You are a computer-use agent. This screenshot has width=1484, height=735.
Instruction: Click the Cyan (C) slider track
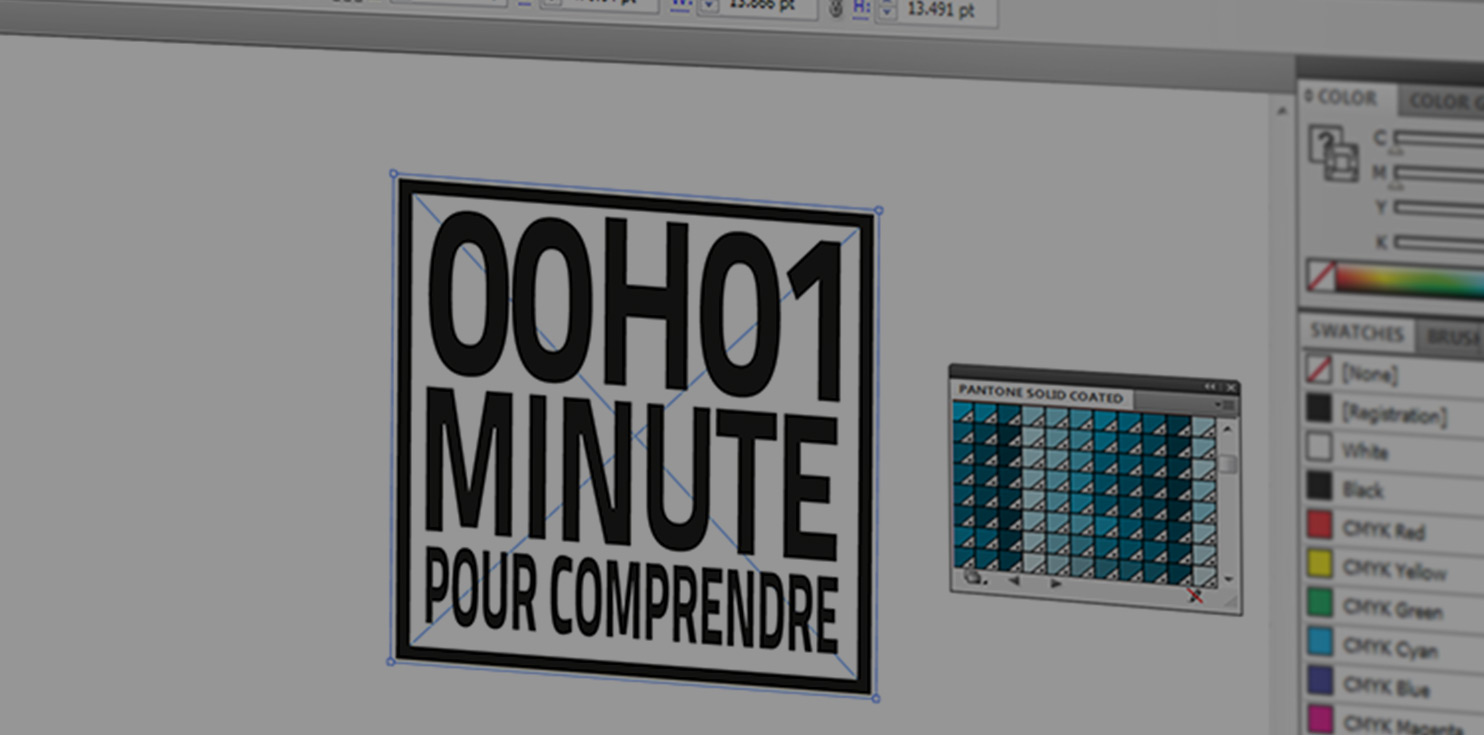tap(1438, 139)
